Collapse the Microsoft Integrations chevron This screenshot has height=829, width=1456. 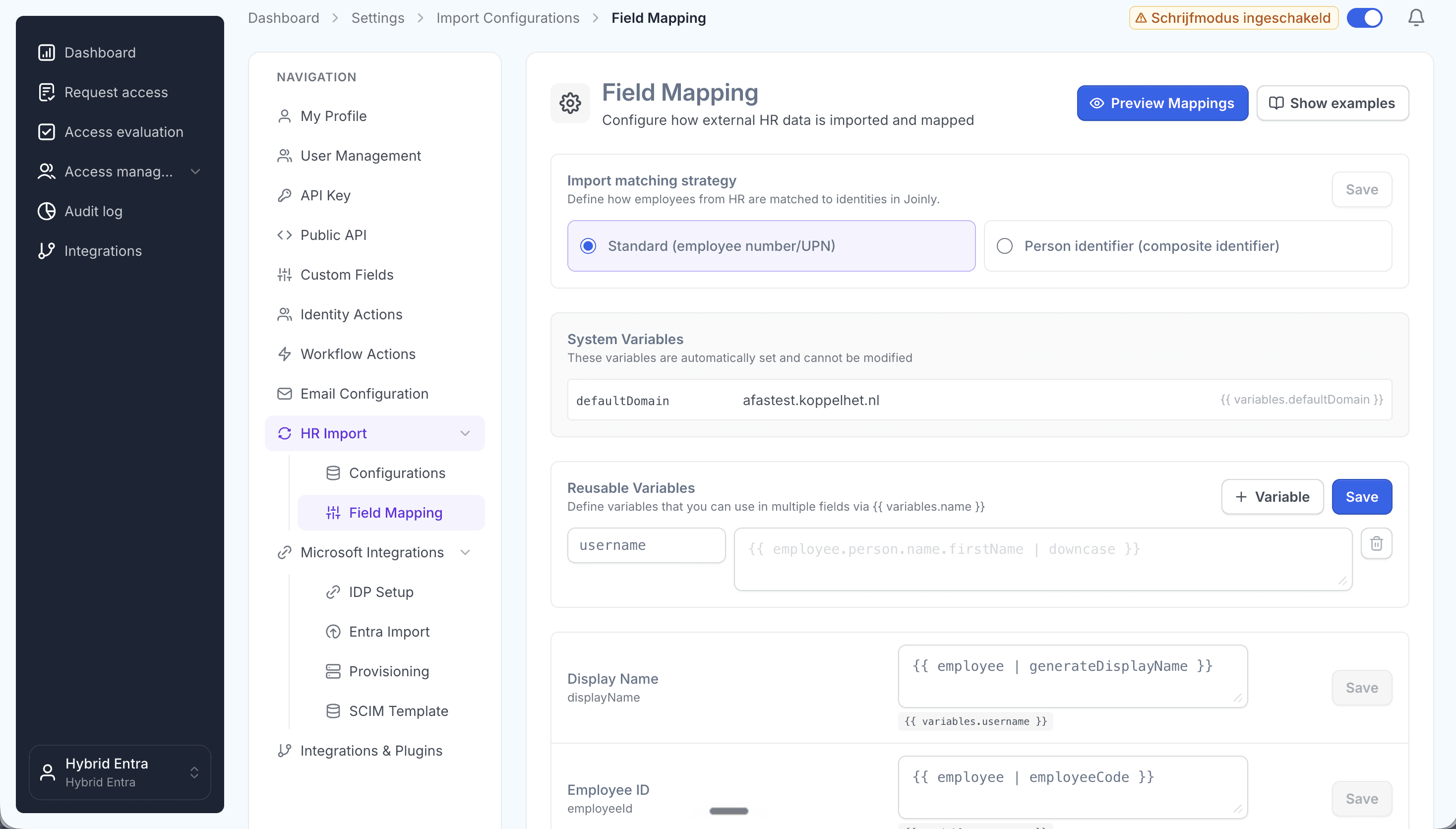[x=465, y=552]
